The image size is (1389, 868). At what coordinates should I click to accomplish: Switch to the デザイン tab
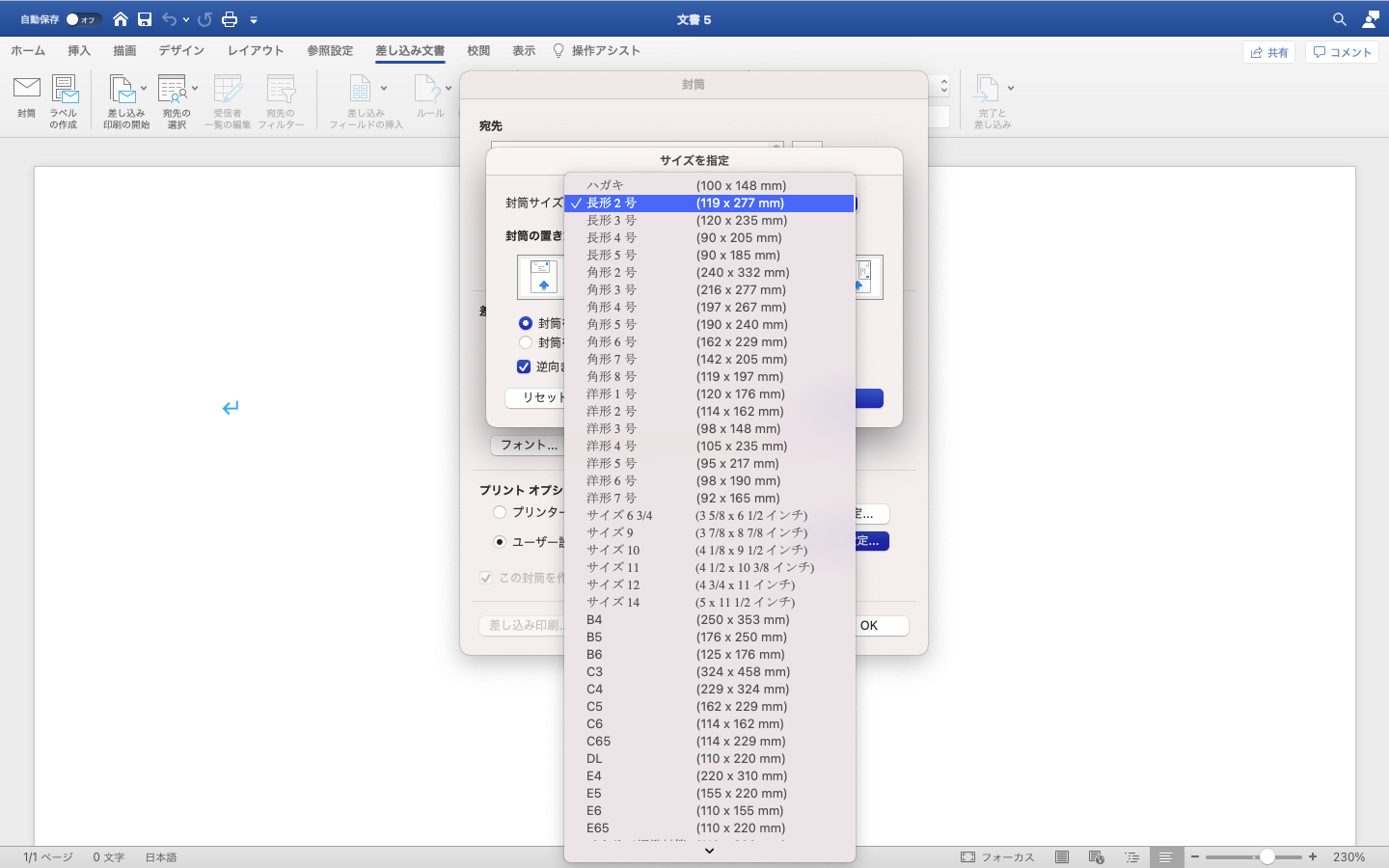tap(181, 51)
